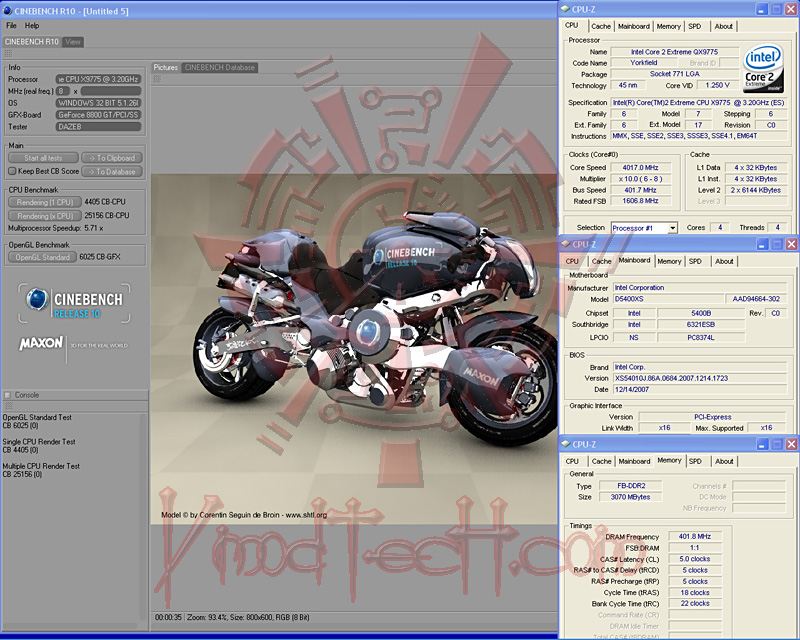Click the Core Speed value 4017.0 MHz
The height and width of the screenshot is (640, 800).
tap(640, 167)
